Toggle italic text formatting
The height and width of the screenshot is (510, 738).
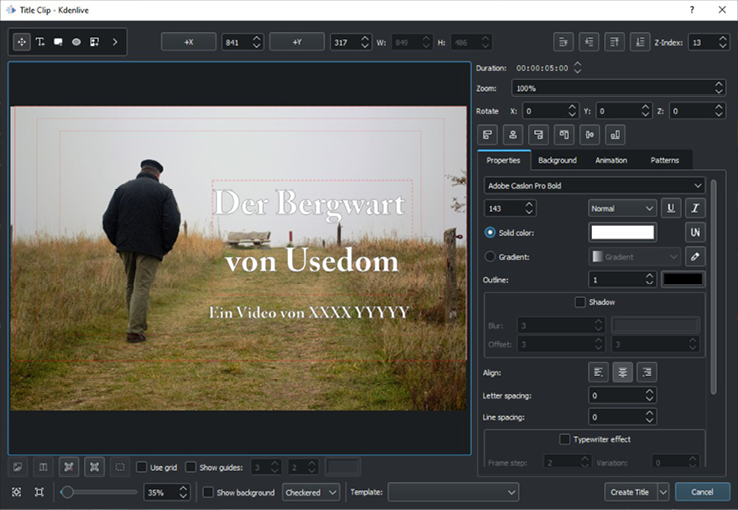pos(695,208)
